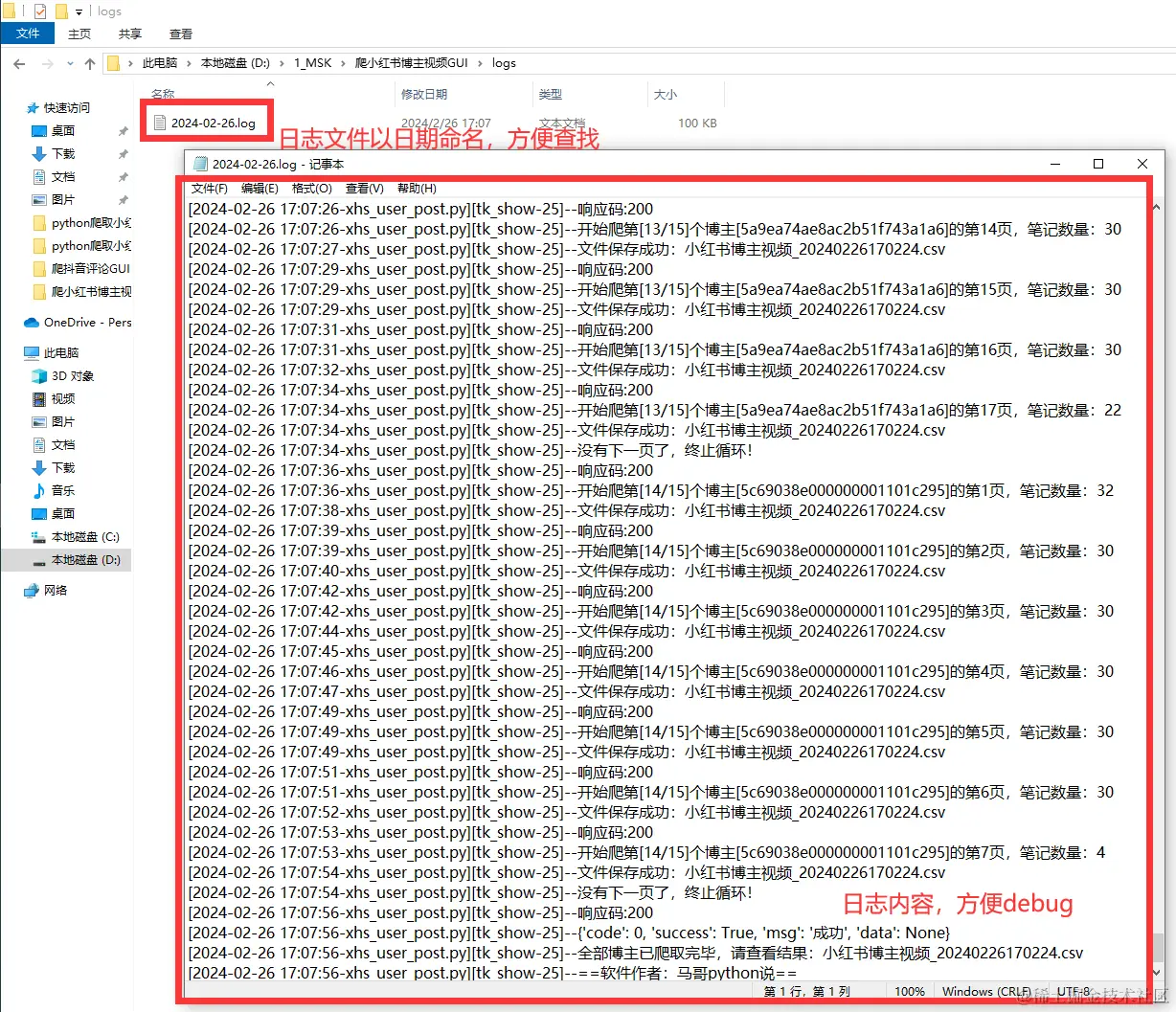Open the 共享 ribbon tab
The image size is (1176, 1012).
(x=130, y=34)
